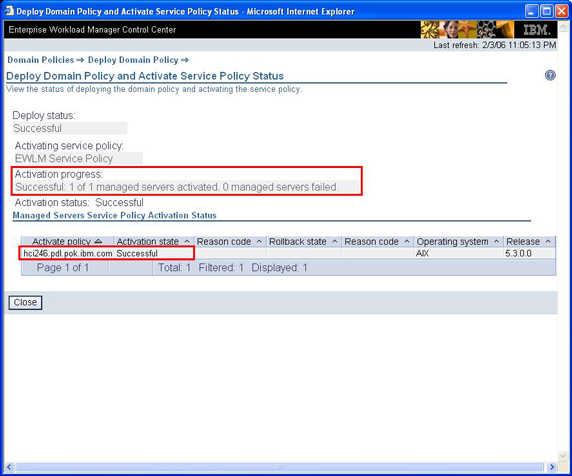572x476 pixels.
Task: Sort Operating system column arrow
Action: tap(496, 241)
